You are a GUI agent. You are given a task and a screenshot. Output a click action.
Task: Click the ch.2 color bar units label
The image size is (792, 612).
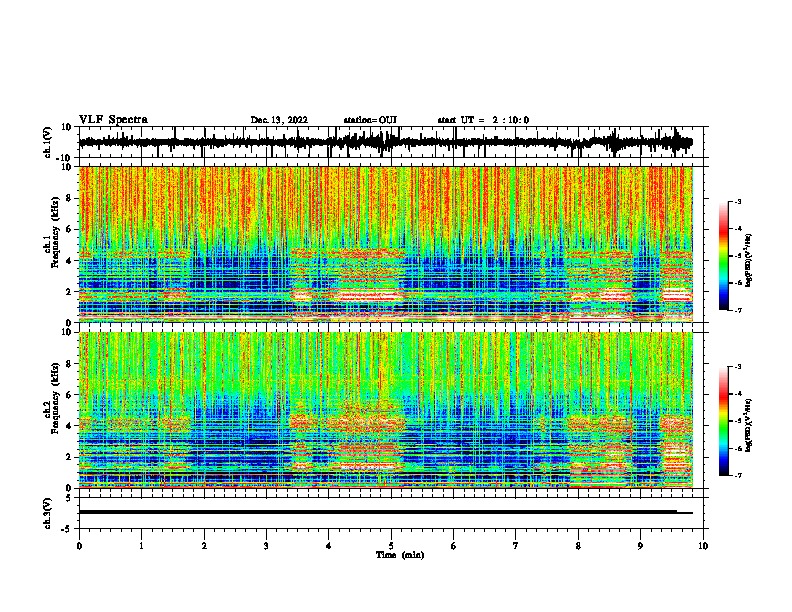[x=749, y=425]
